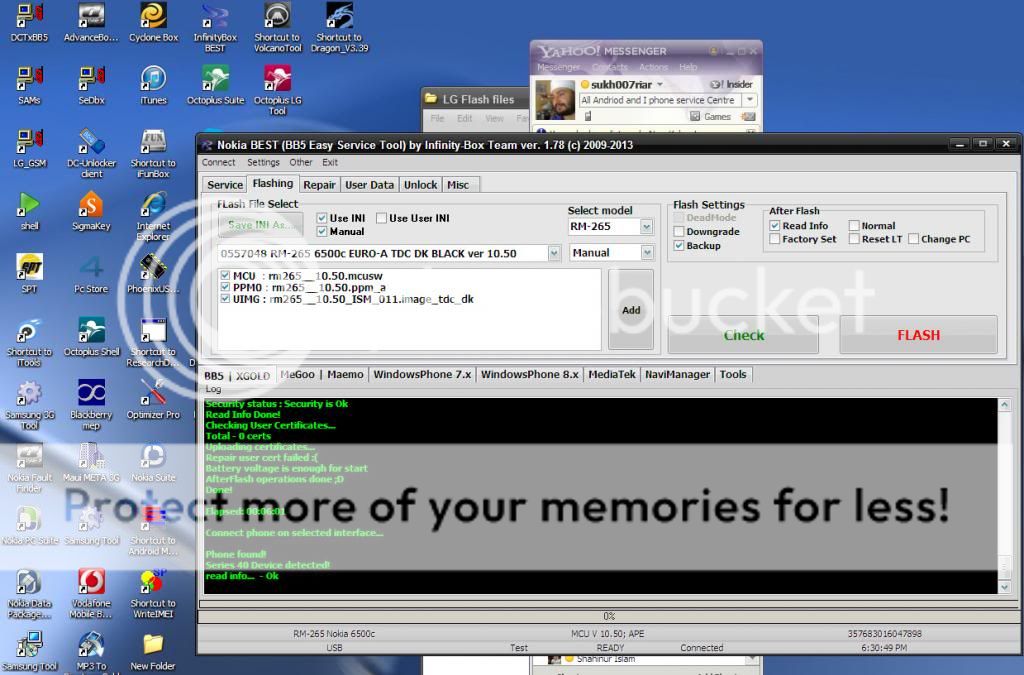Image resolution: width=1024 pixels, height=675 pixels.
Task: Click the SAMs desktop icon
Action: point(29,85)
